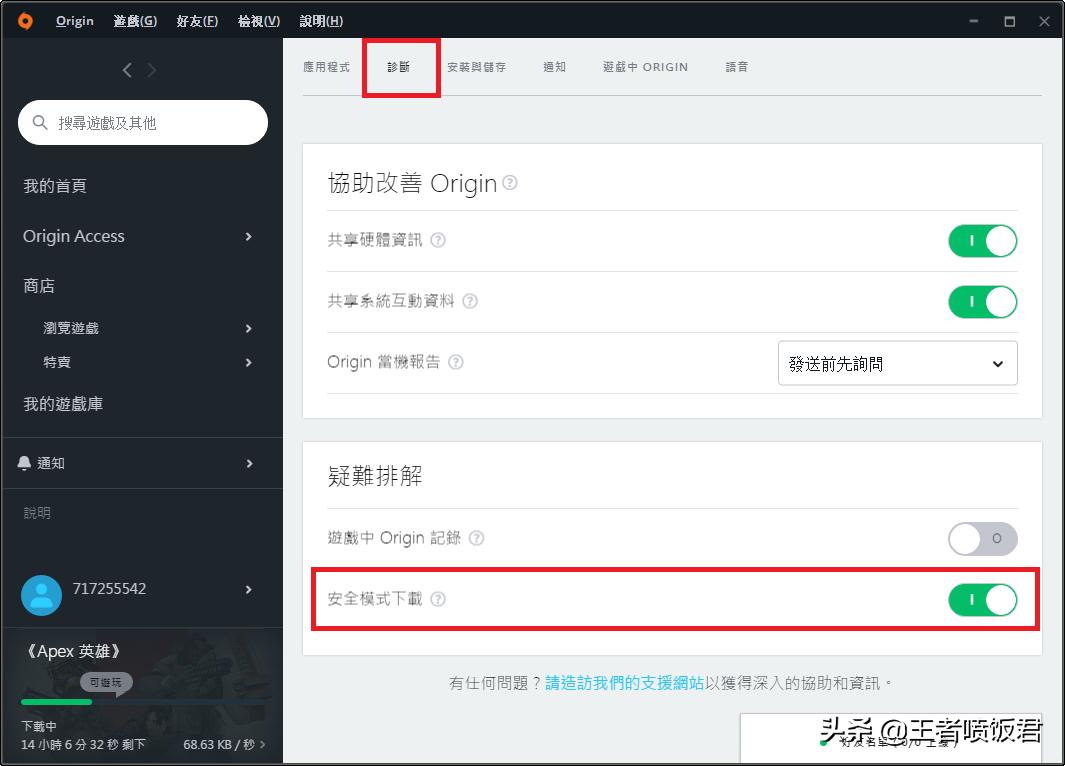This screenshot has height=766, width=1065.
Task: Click the help icon beside 共享硬體資訊
Action: (x=437, y=240)
